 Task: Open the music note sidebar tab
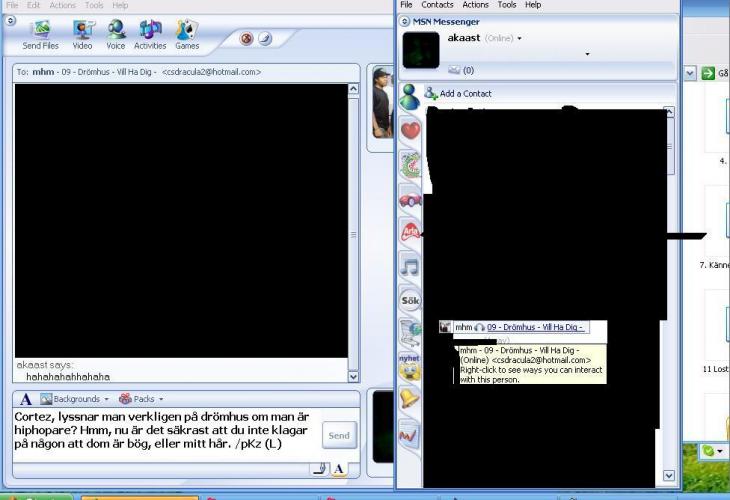coord(410,266)
